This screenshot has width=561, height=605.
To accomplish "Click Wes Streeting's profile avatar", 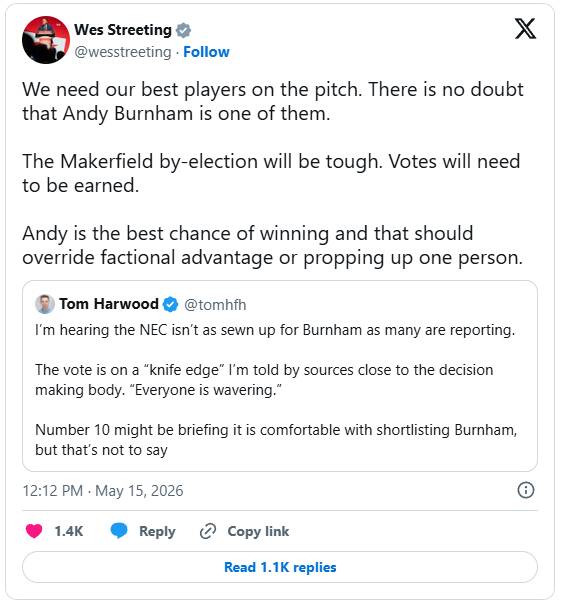I will [x=46, y=40].
